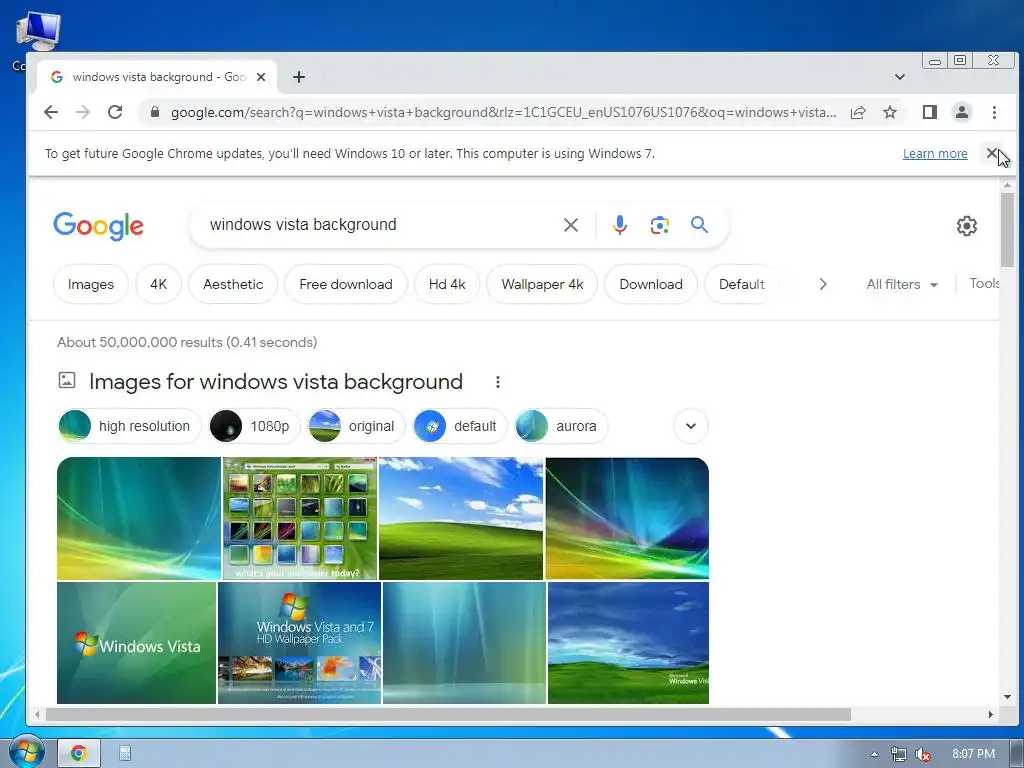Show more filter chips with right arrow
Viewport: 1024px width, 768px height.
(x=823, y=284)
